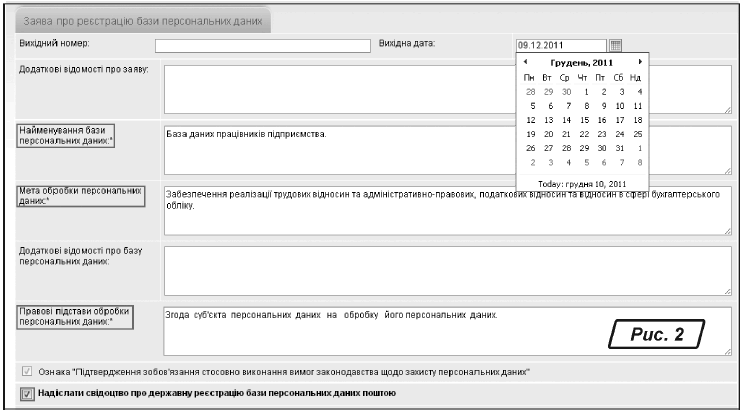Image resolution: width=744 pixels, height=413 pixels.
Task: Toggle 'Надіслати свідоцтво' postal delivery checkbox
Action: [26, 394]
